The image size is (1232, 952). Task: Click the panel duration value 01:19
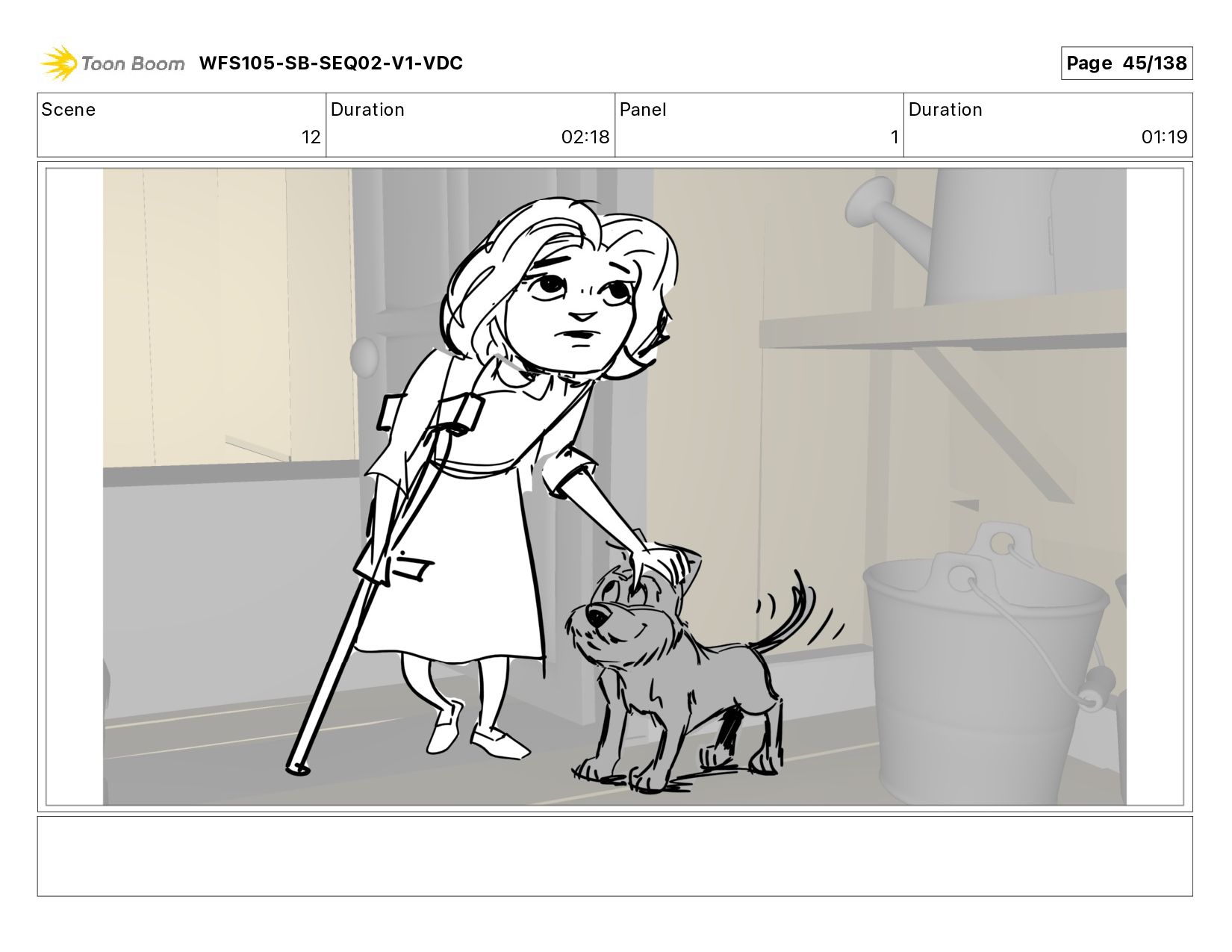click(x=1164, y=137)
